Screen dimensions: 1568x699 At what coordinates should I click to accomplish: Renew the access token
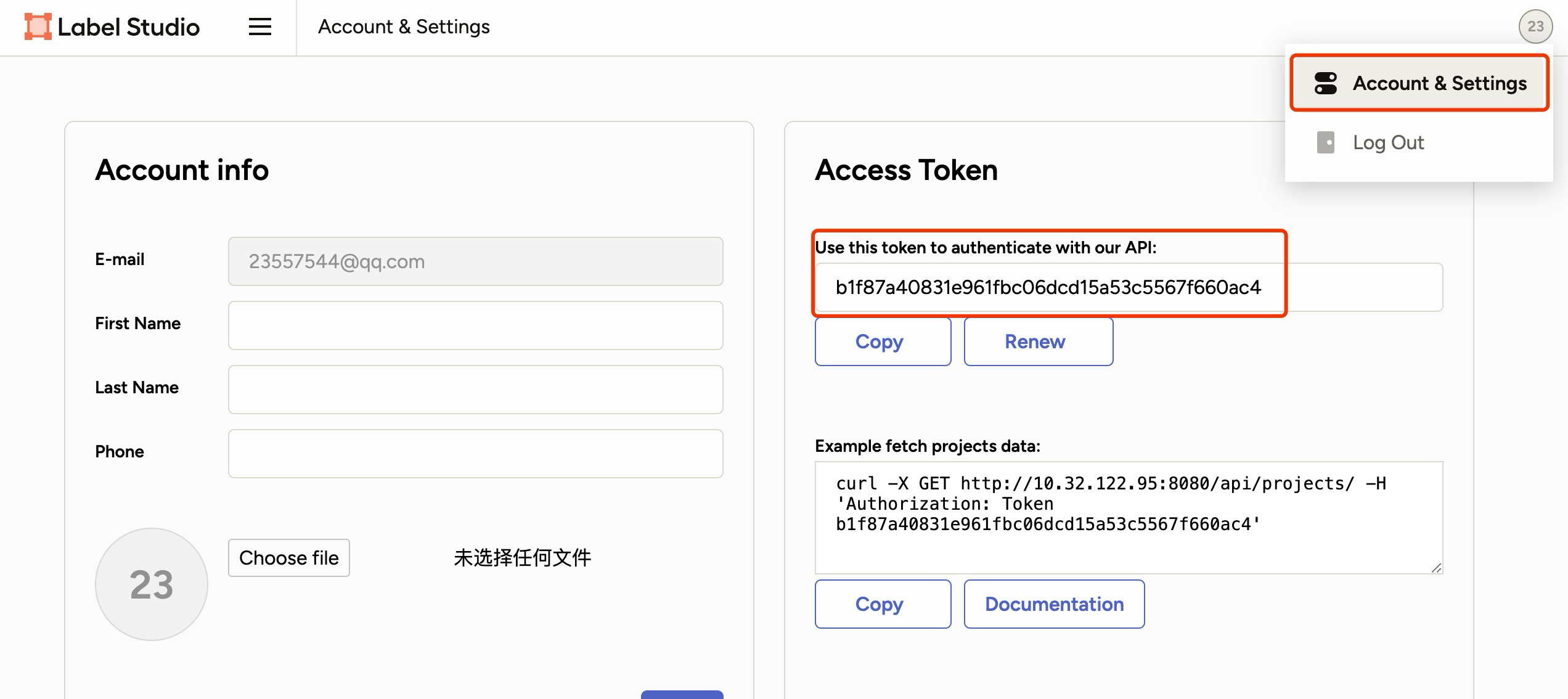(x=1038, y=341)
